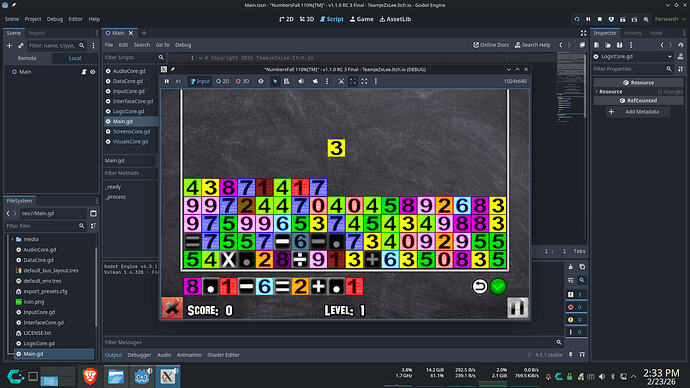Open InputCore.gd in the script list
690x388 pixels.
click(x=128, y=91)
